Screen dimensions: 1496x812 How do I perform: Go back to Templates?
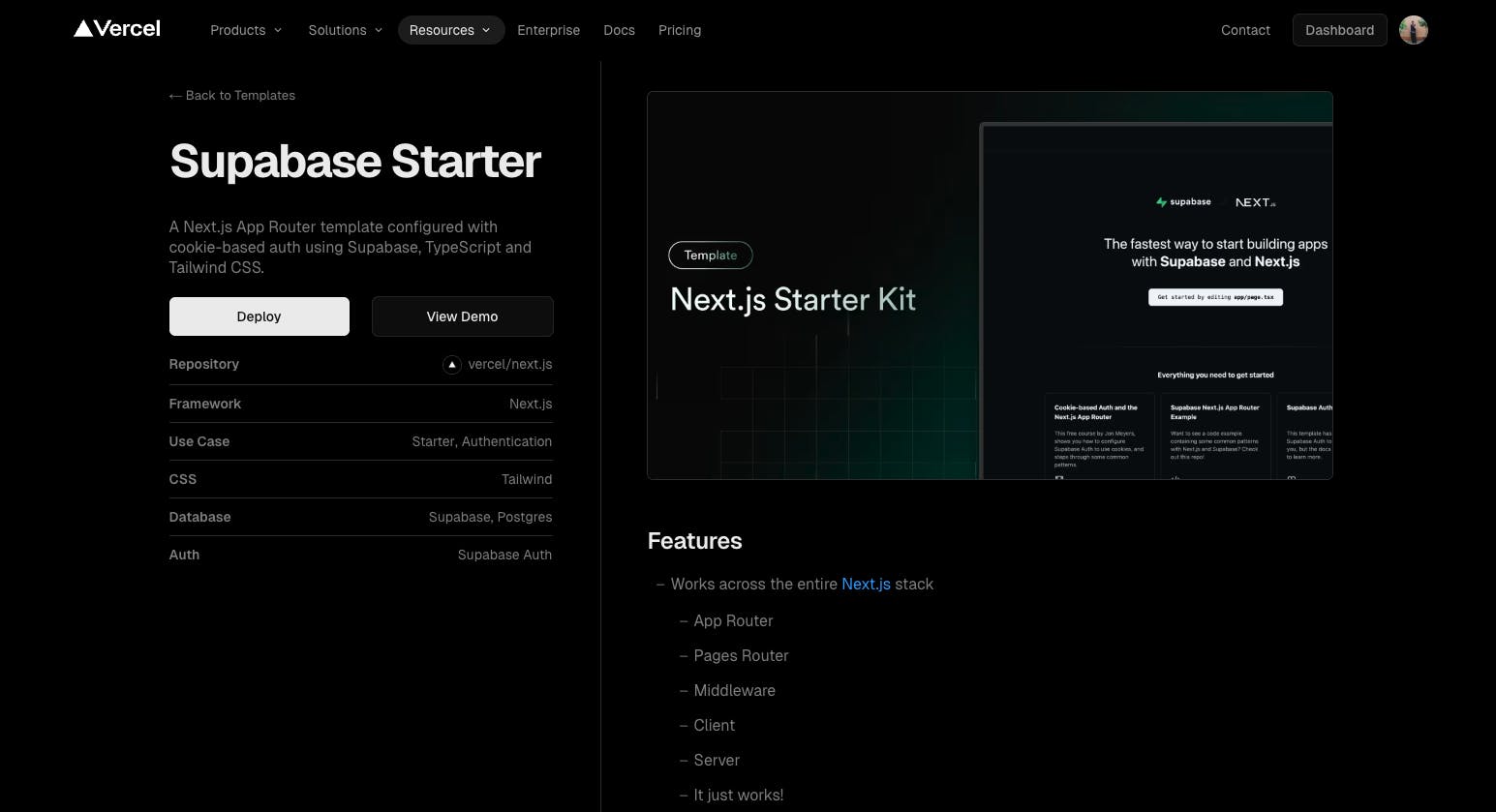click(x=232, y=95)
